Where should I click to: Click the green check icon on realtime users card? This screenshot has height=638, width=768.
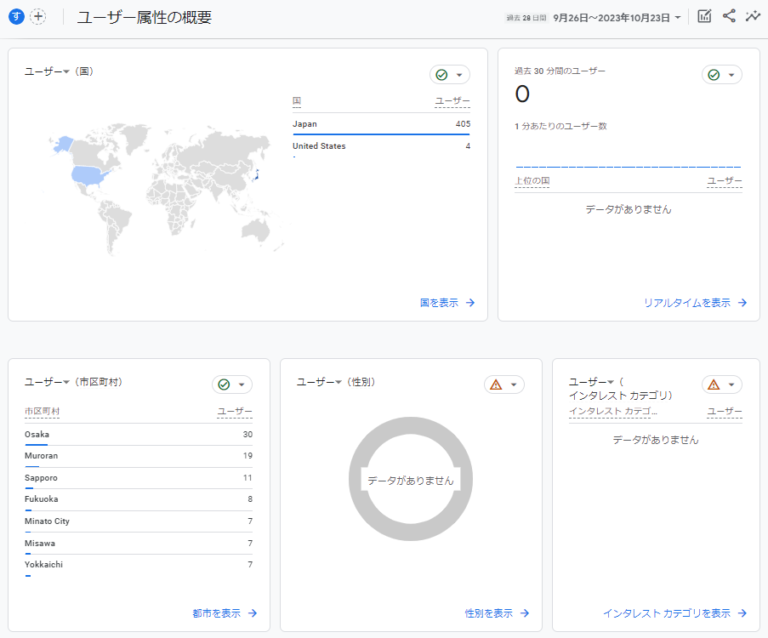(713, 75)
